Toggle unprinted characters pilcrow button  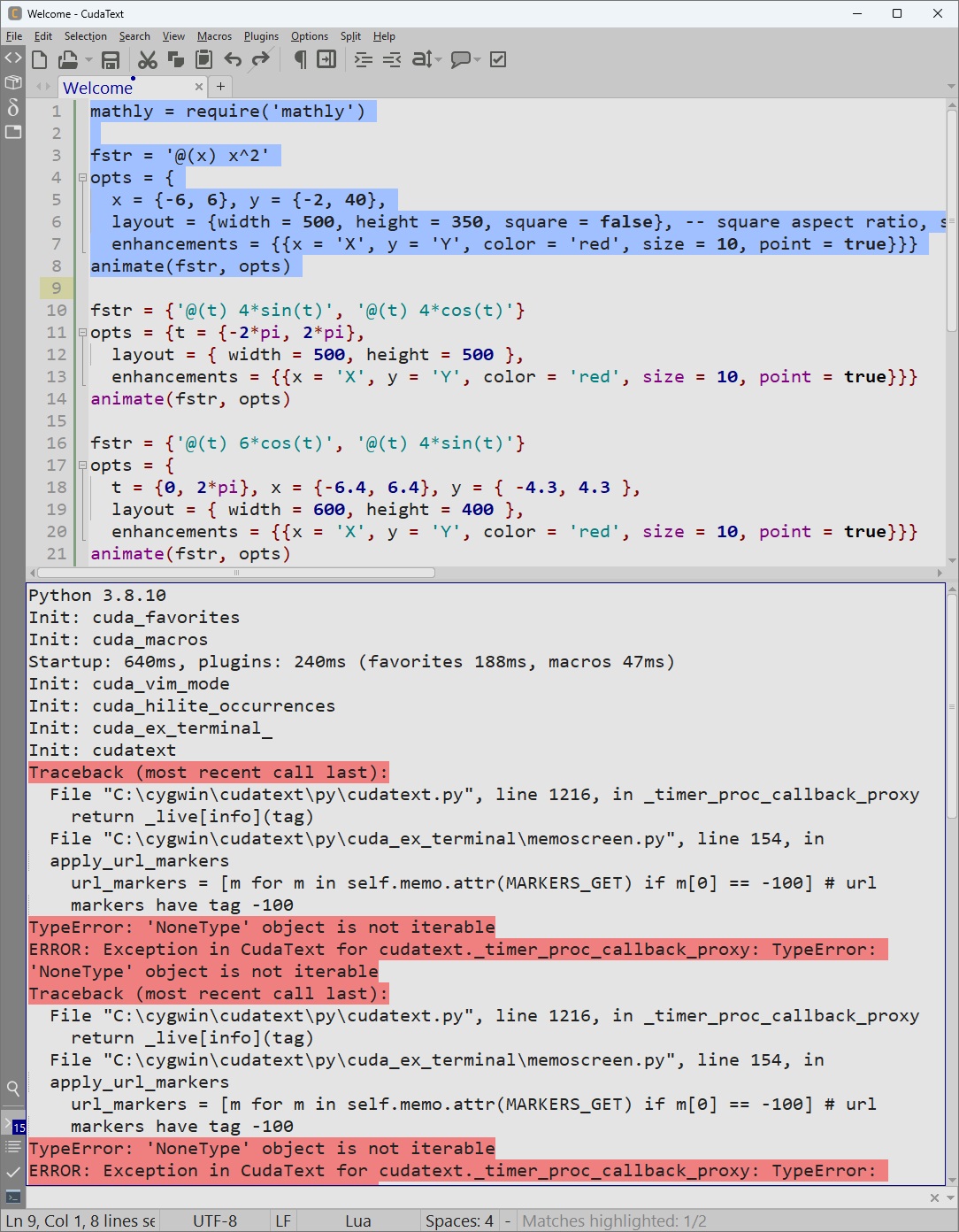(300, 59)
